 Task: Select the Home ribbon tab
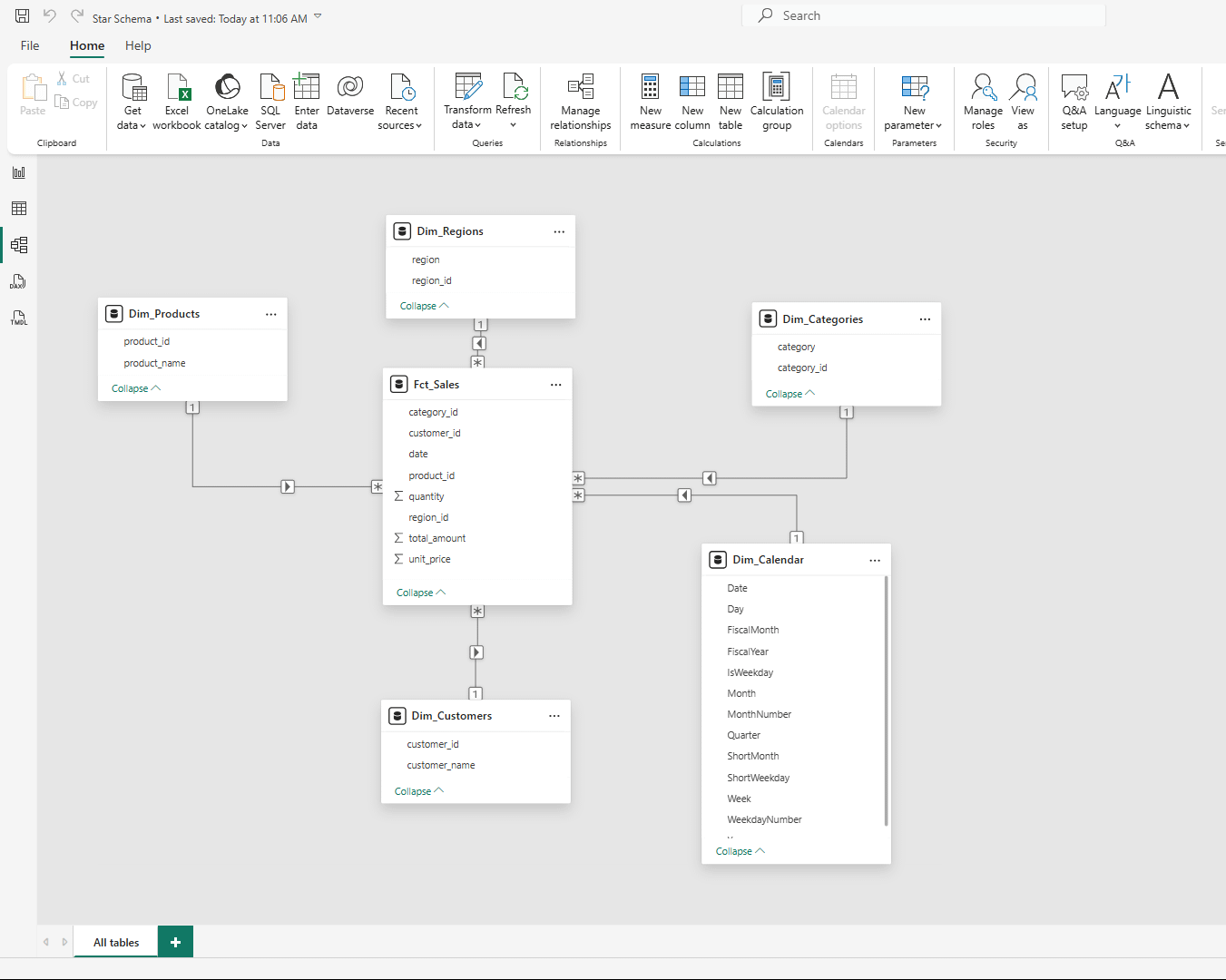[87, 45]
